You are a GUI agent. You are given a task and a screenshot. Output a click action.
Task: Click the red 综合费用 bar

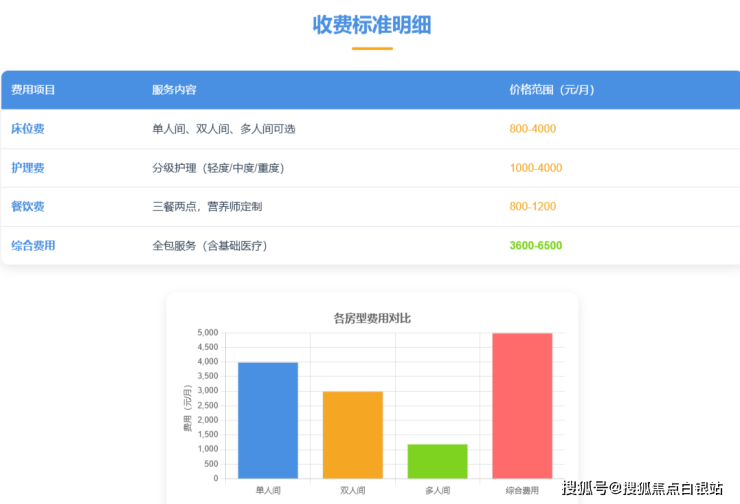522,405
